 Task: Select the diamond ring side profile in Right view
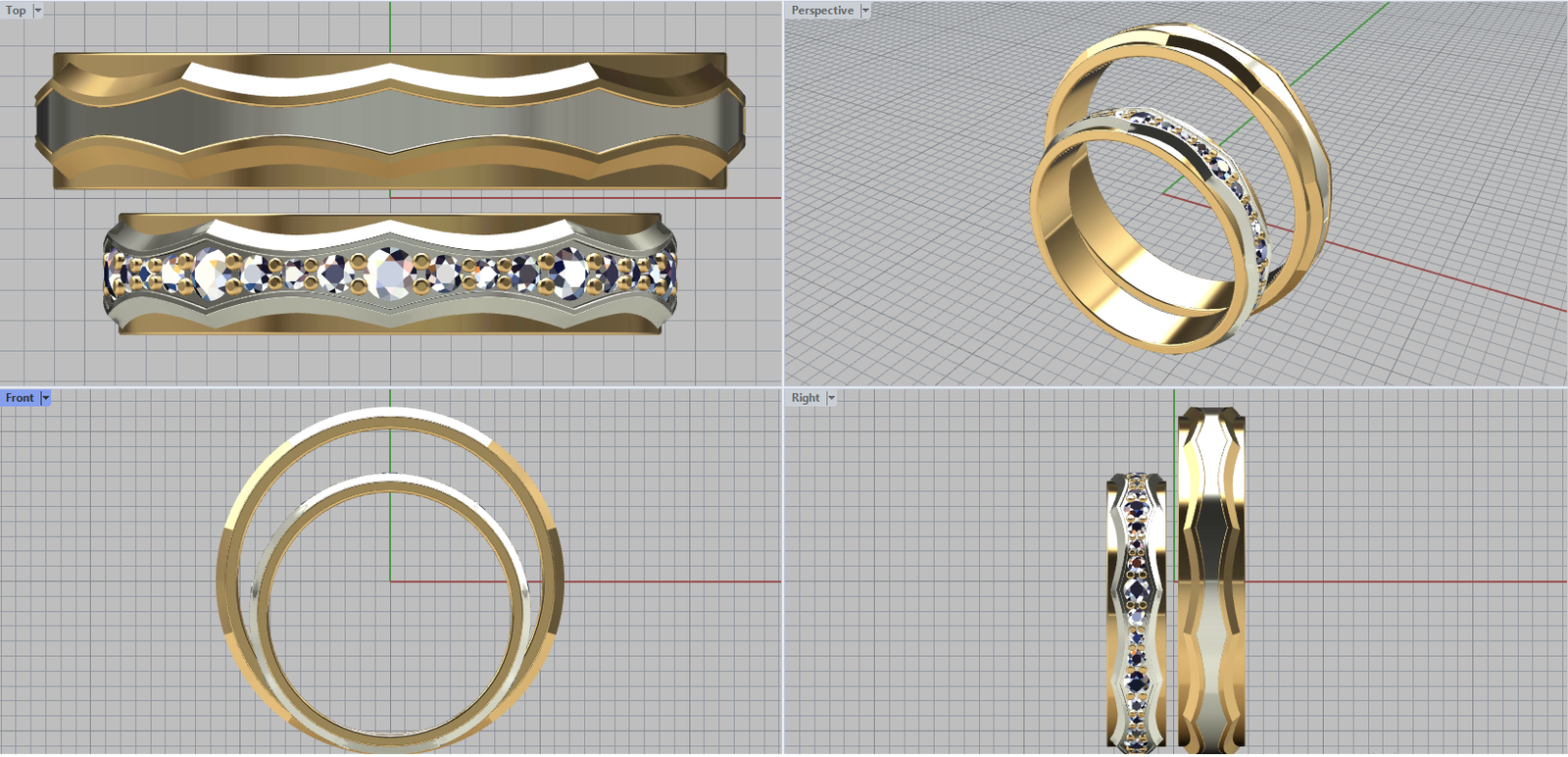1136,608
